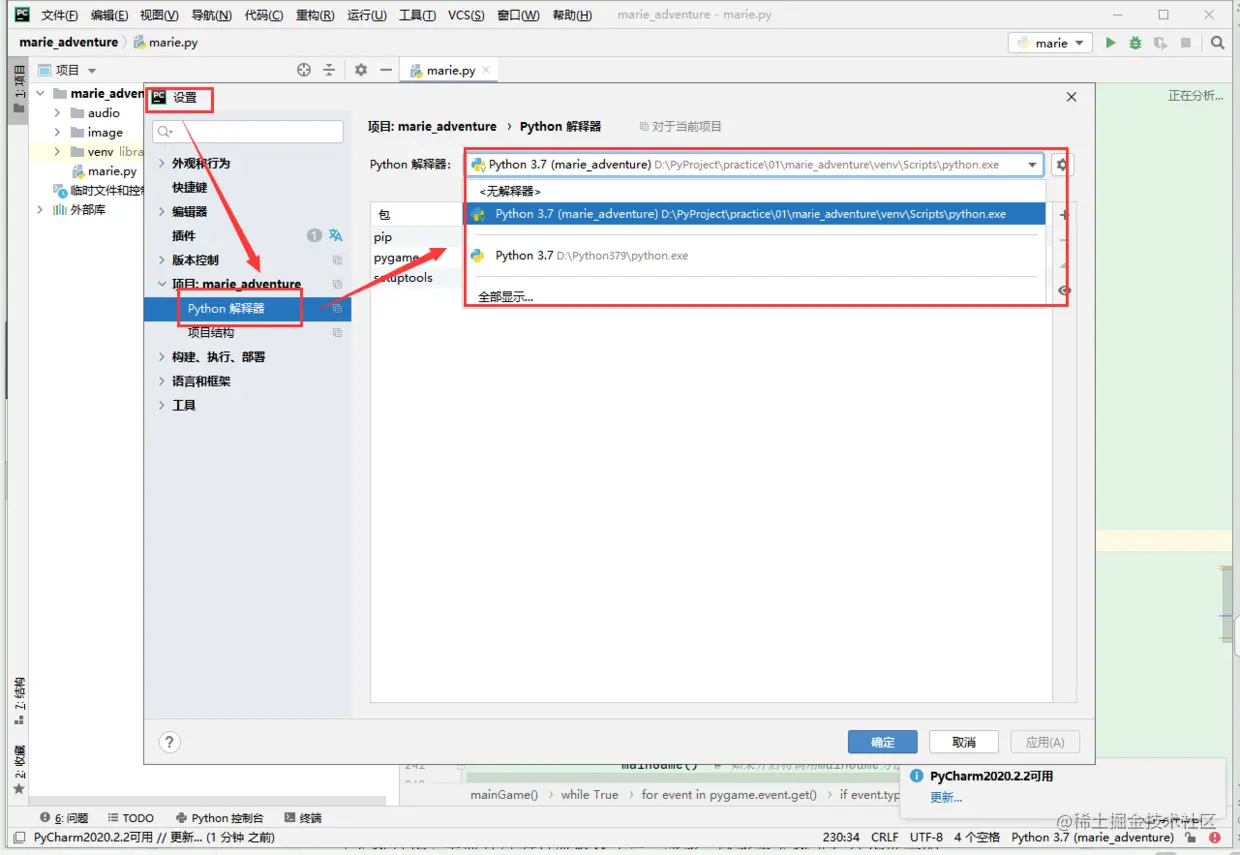This screenshot has width=1240, height=855.
Task: Open the 终端 tool window tab
Action: pos(303,818)
